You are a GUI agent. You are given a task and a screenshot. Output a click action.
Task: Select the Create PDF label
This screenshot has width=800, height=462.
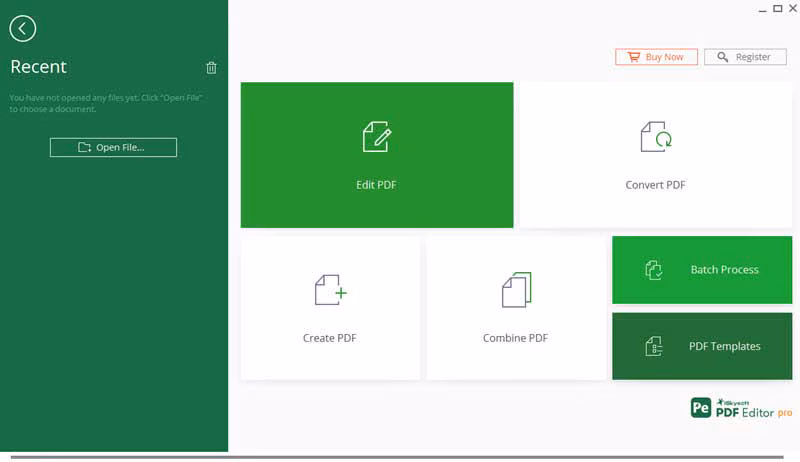coord(330,338)
